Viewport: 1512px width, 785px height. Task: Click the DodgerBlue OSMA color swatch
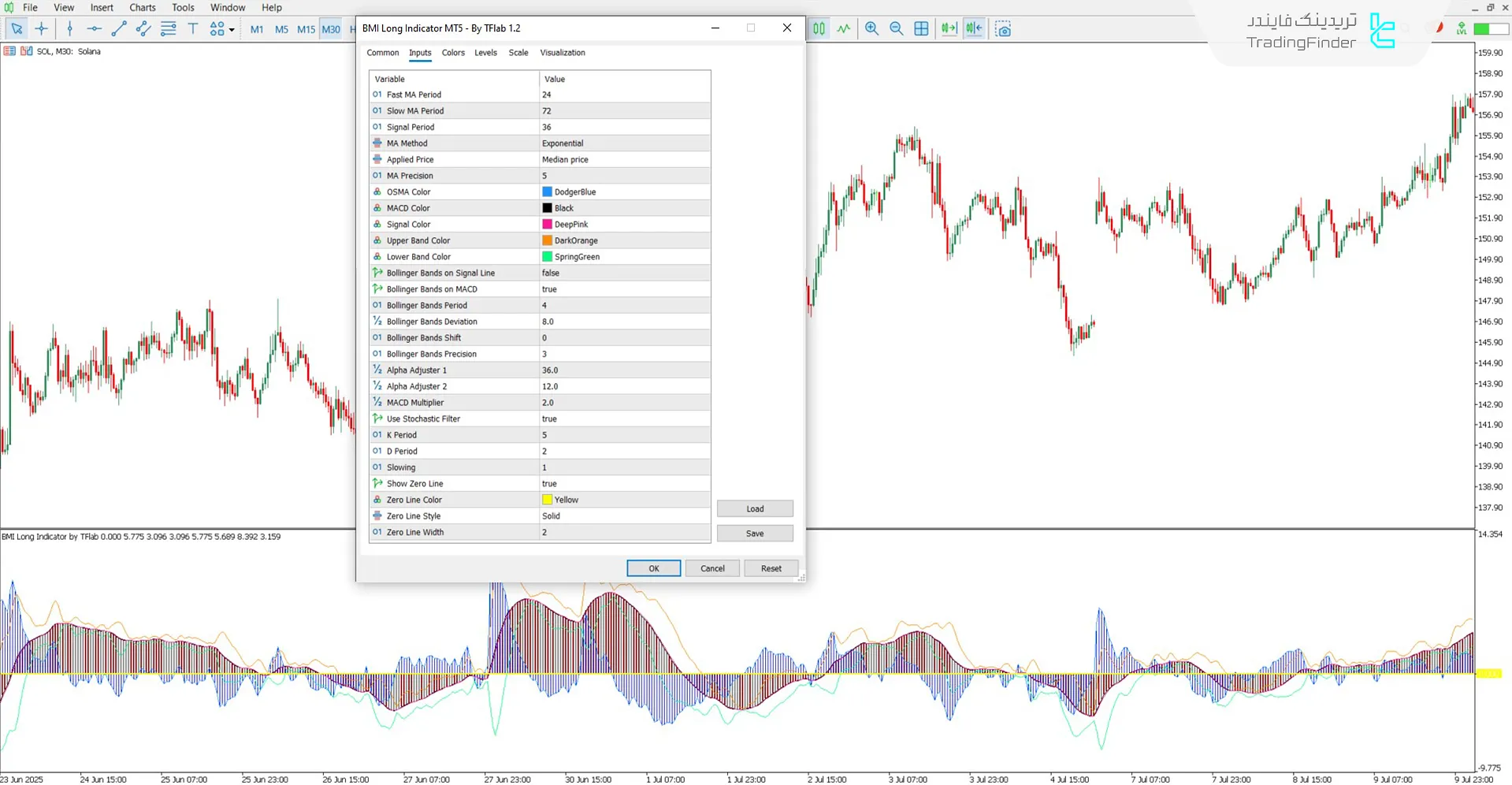[547, 192]
